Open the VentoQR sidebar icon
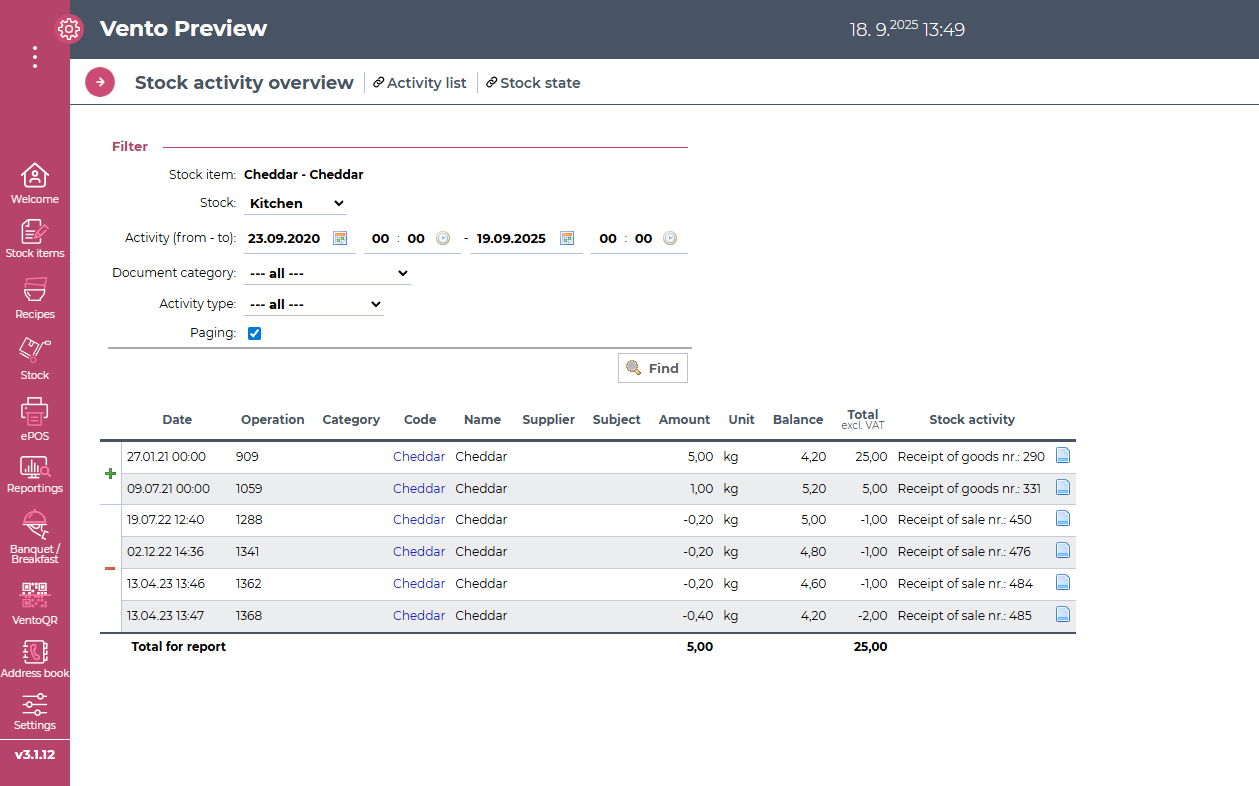This screenshot has height=786, width=1259. [x=34, y=602]
